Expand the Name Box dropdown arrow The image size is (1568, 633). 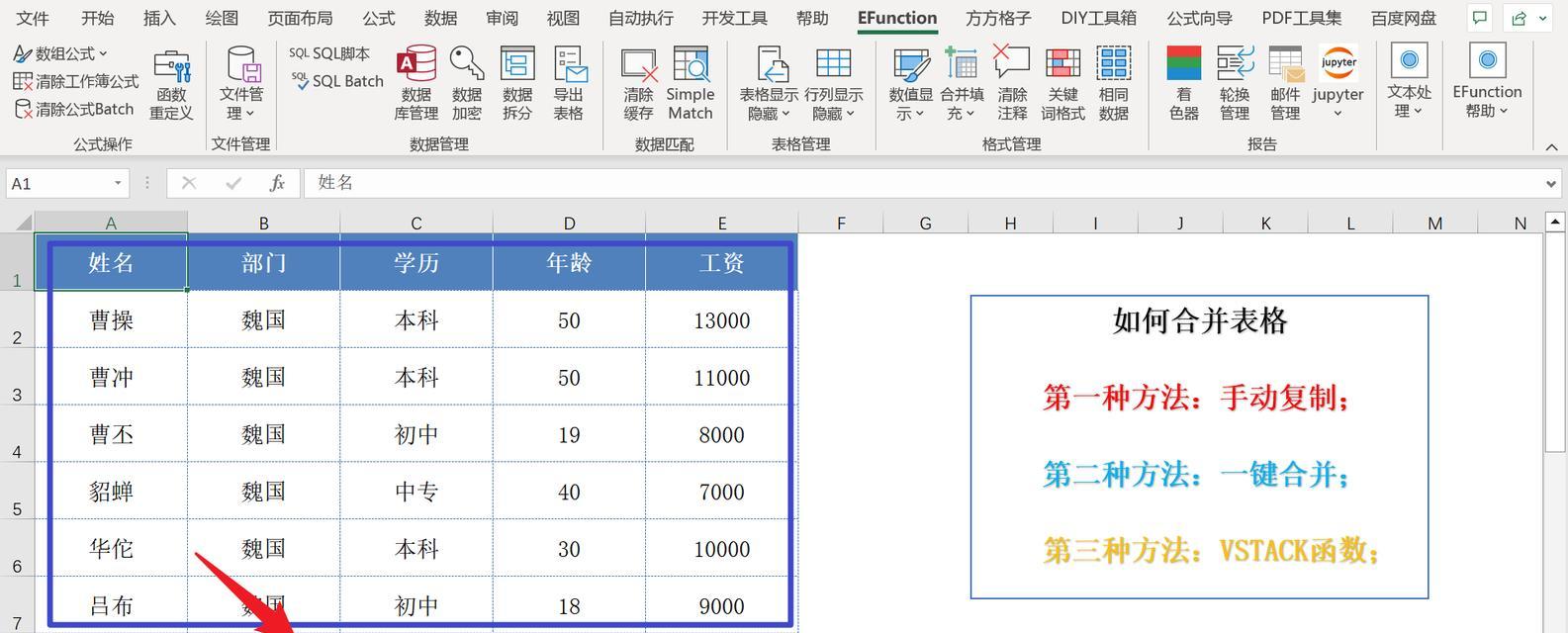118,183
